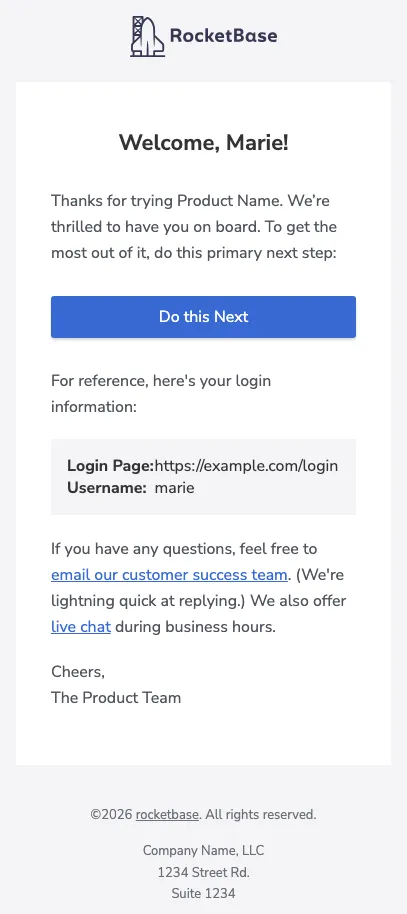Click the https://example.com/login URL
The width and height of the screenshot is (407, 914).
coord(246,466)
